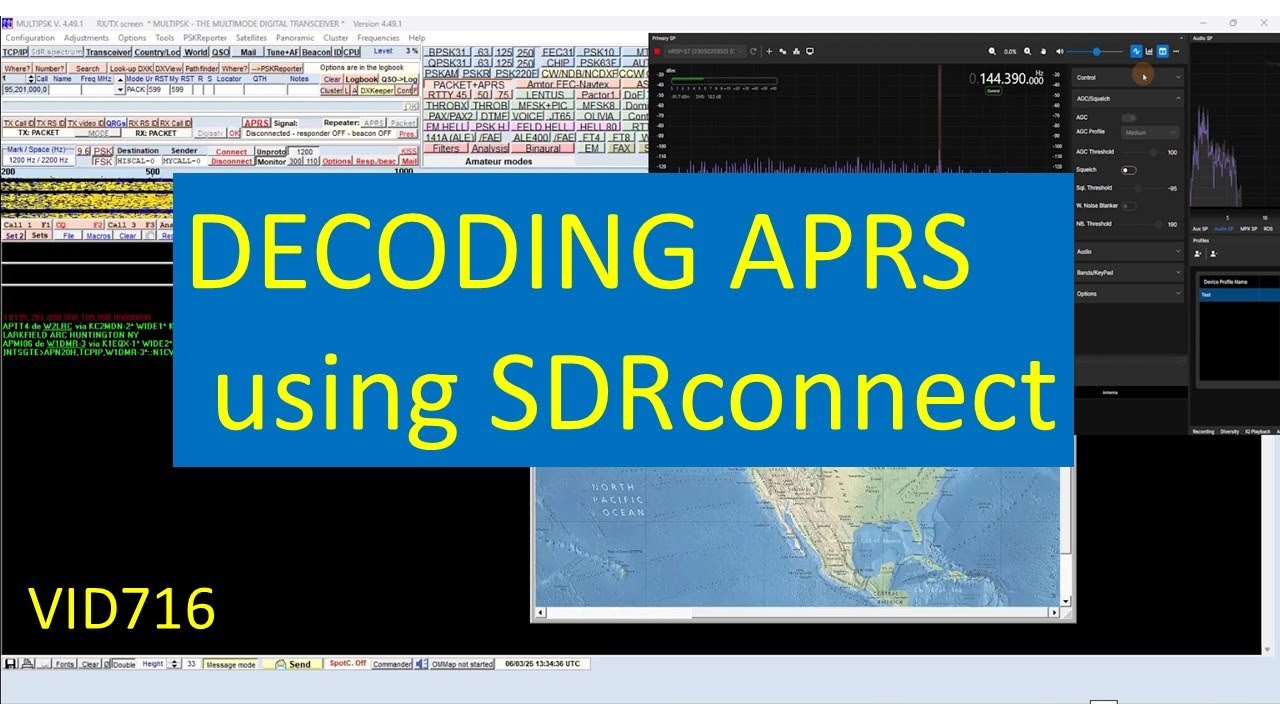Click the printer icon in MultiPSK bottom bar

point(28,663)
